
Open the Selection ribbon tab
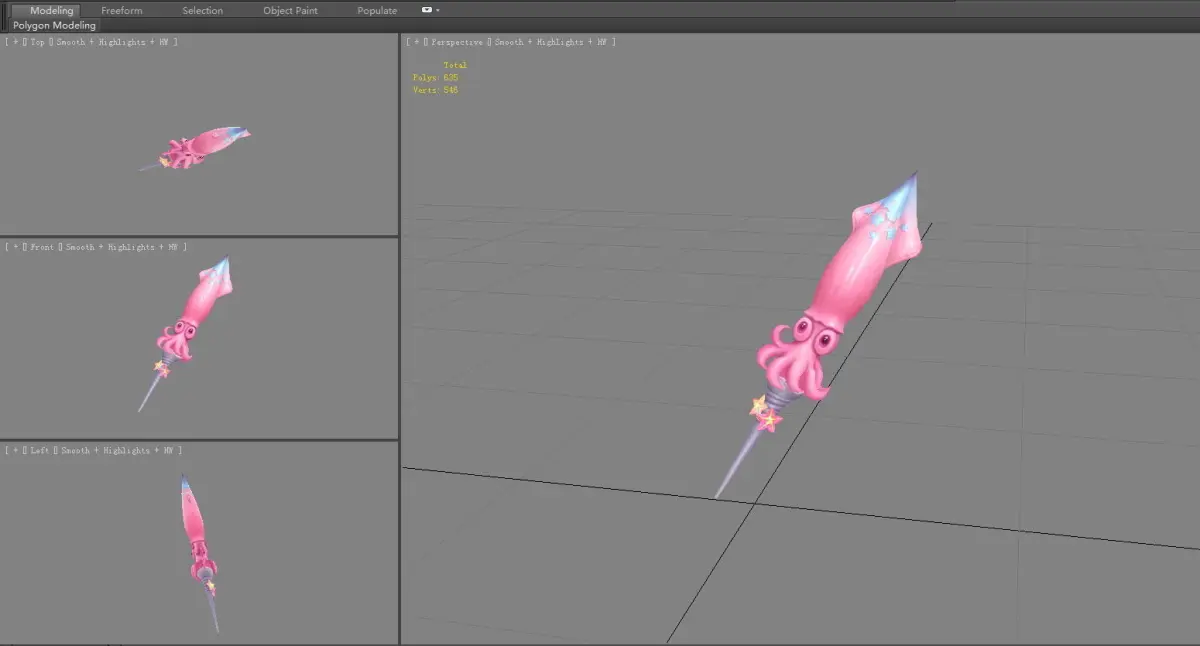pos(203,10)
